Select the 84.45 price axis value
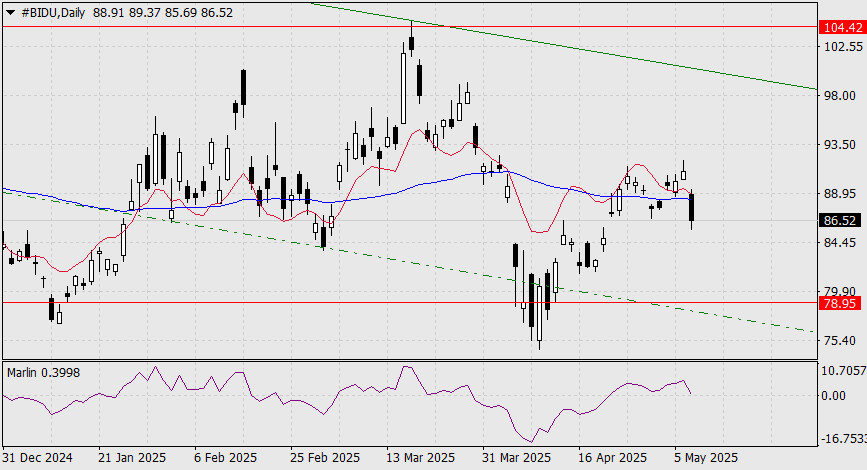The image size is (867, 470). 840,242
